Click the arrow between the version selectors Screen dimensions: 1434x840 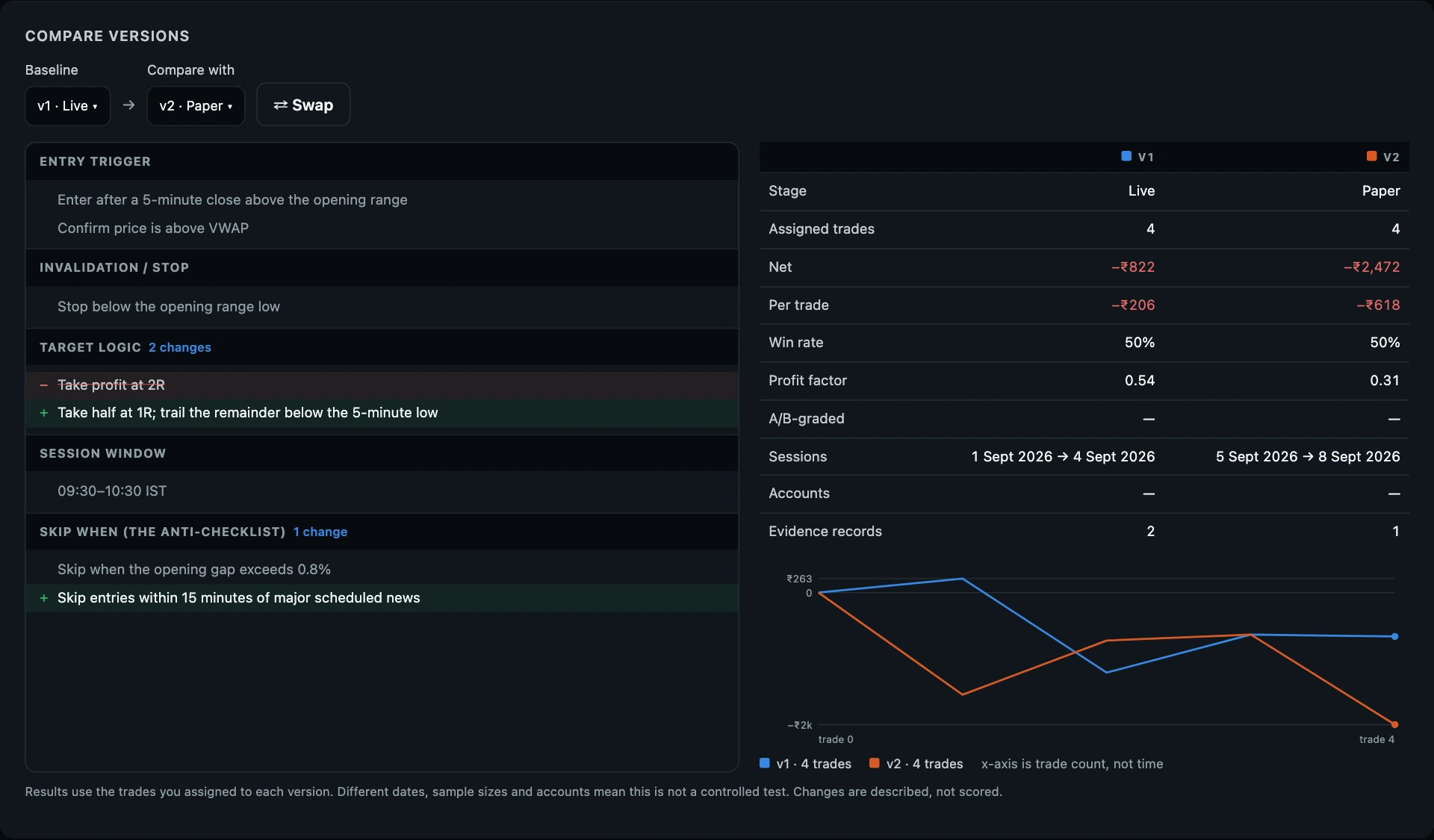click(x=129, y=105)
